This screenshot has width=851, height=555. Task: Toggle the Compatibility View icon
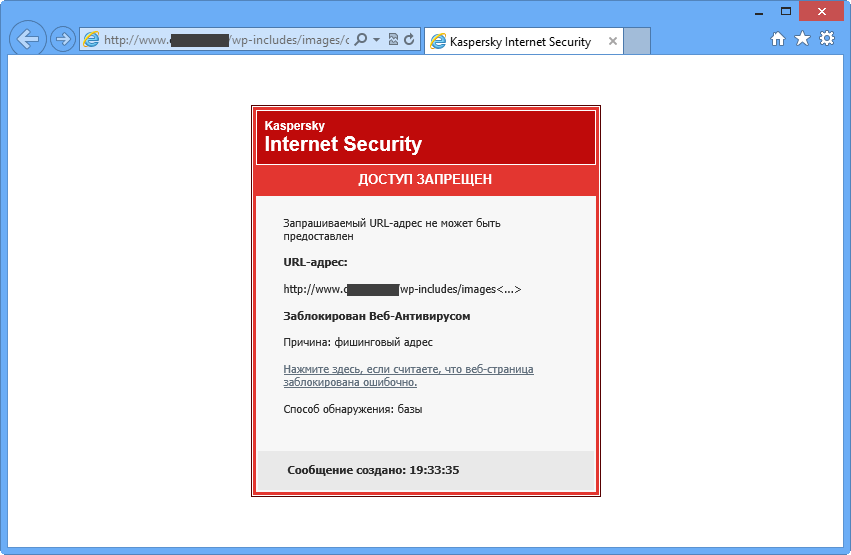pyautogui.click(x=393, y=39)
